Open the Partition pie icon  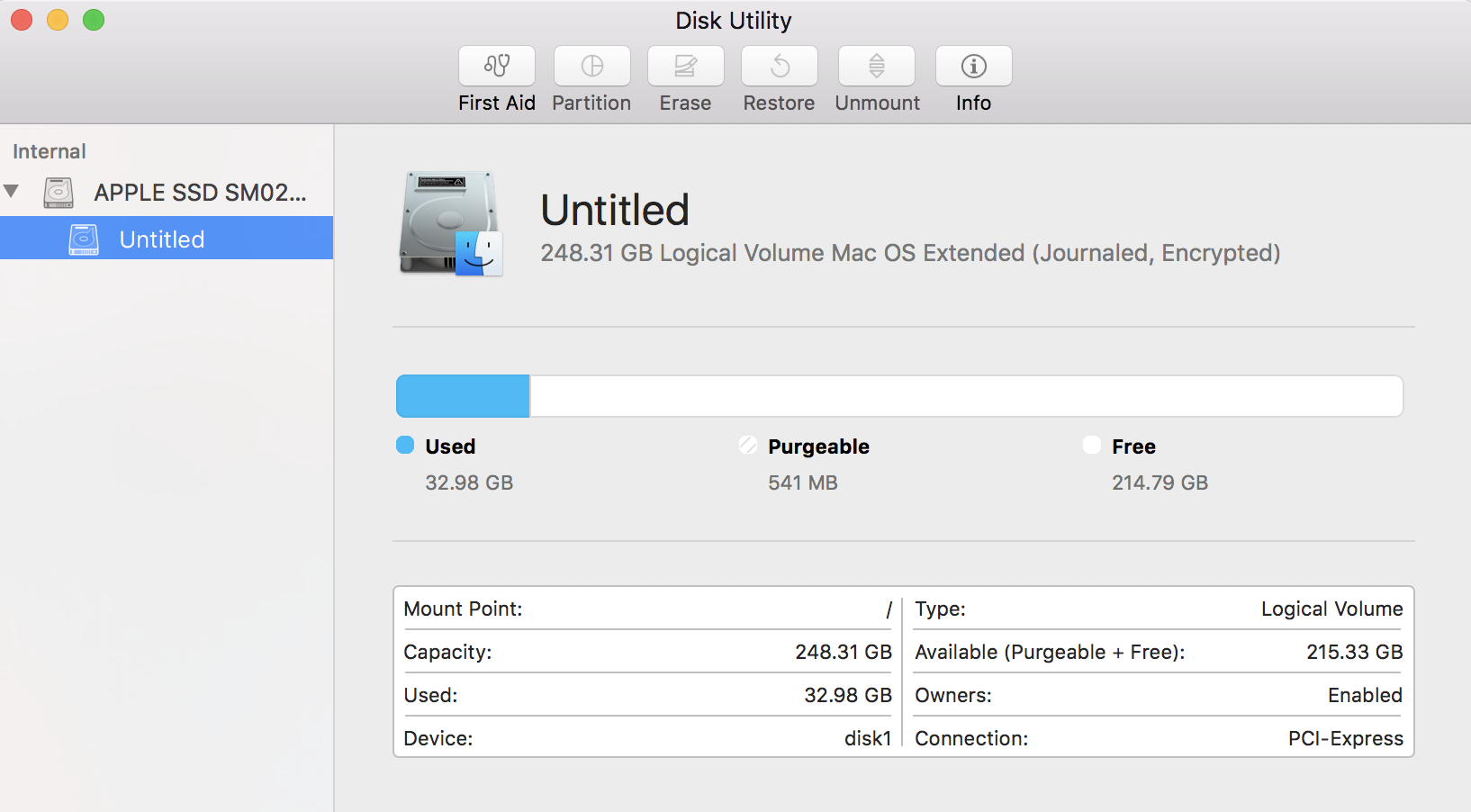592,66
